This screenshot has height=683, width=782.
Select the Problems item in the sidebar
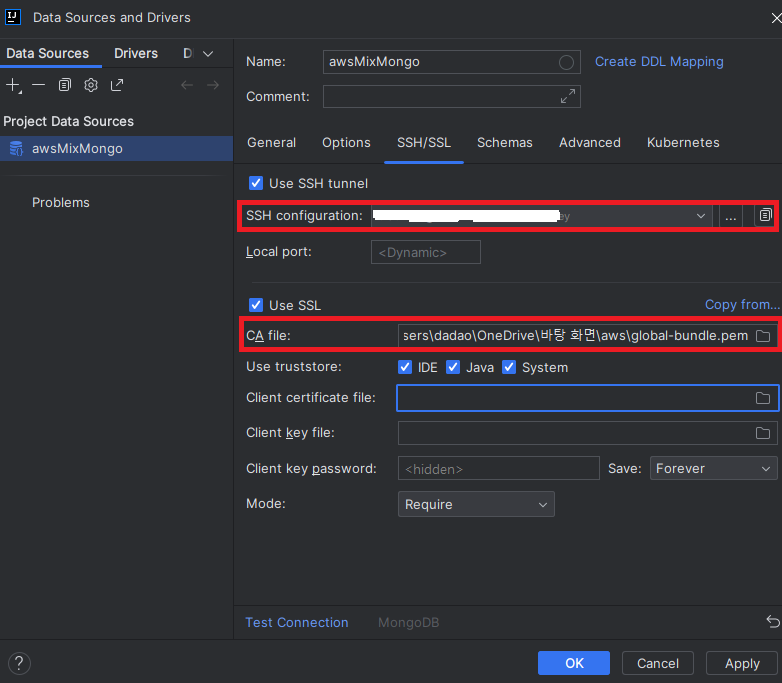click(61, 203)
